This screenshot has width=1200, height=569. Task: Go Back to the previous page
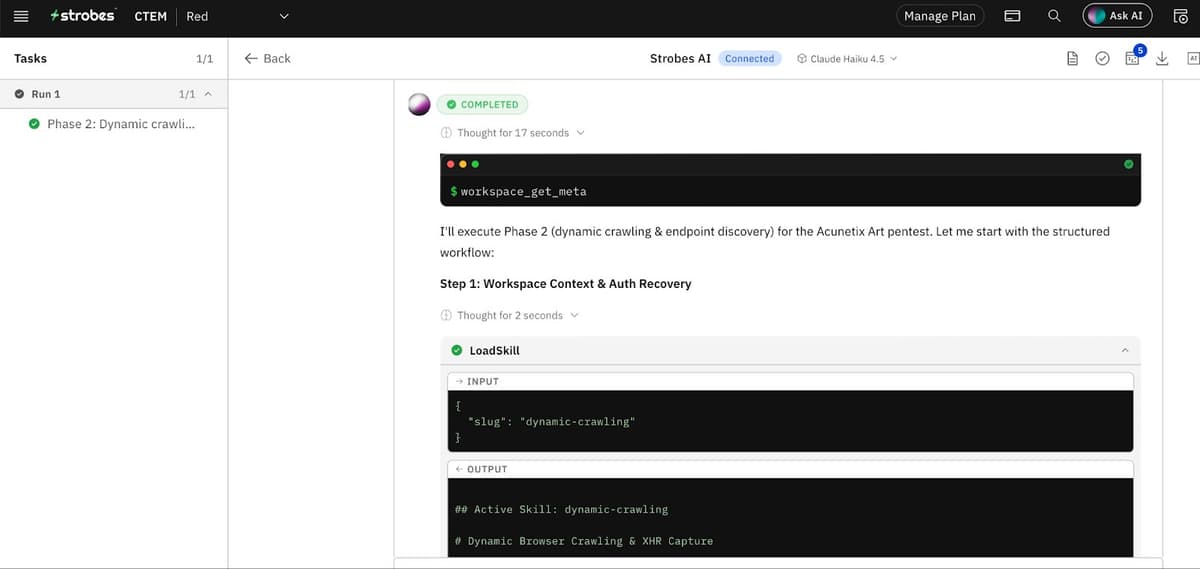[267, 59]
